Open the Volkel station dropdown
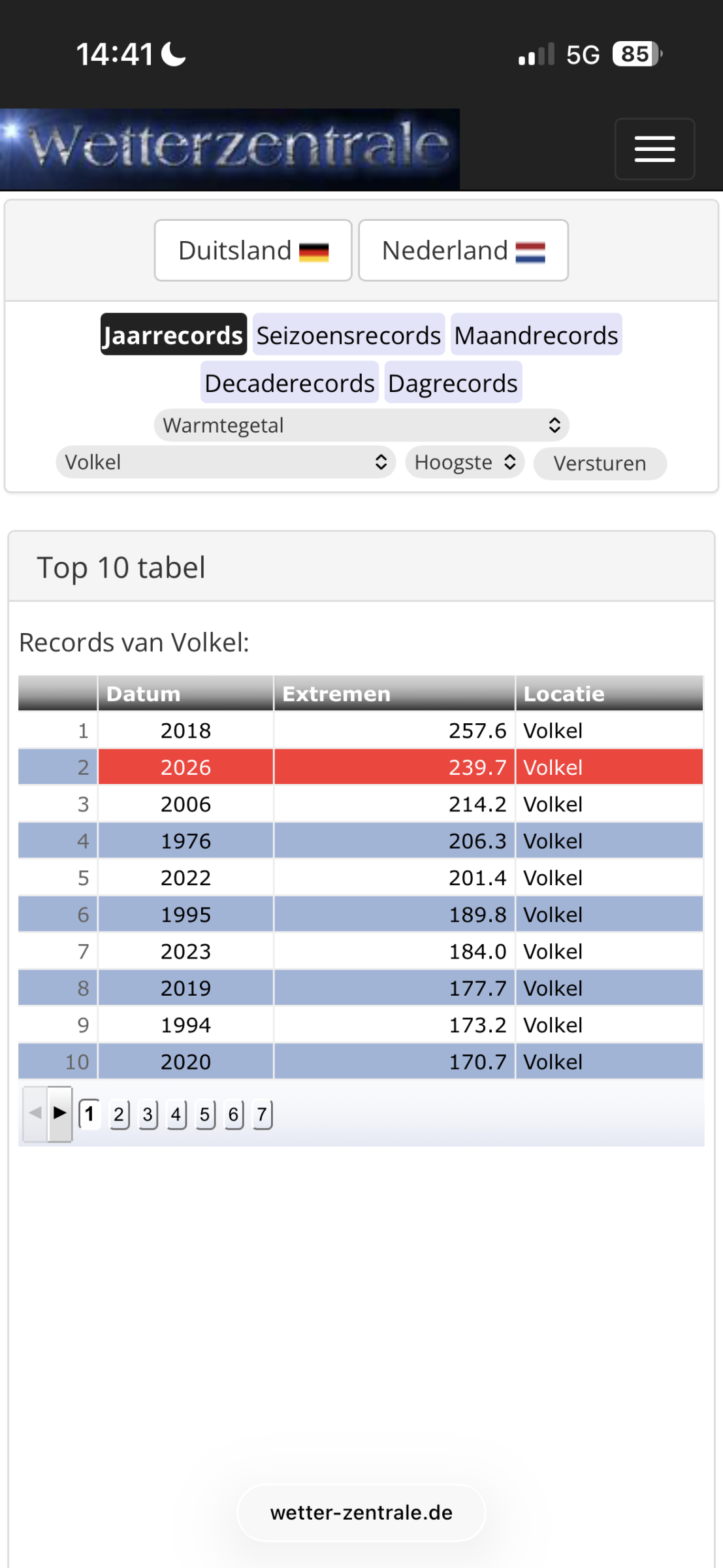 pos(226,463)
